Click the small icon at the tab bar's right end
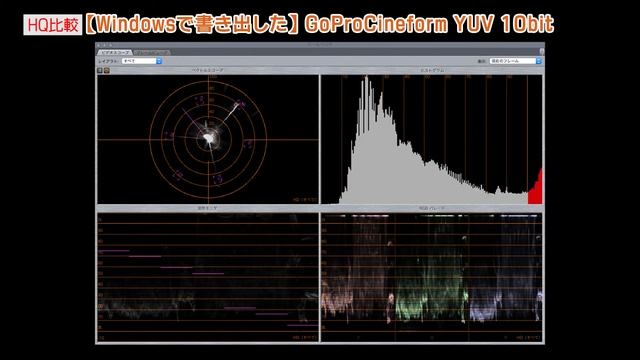 [541, 51]
